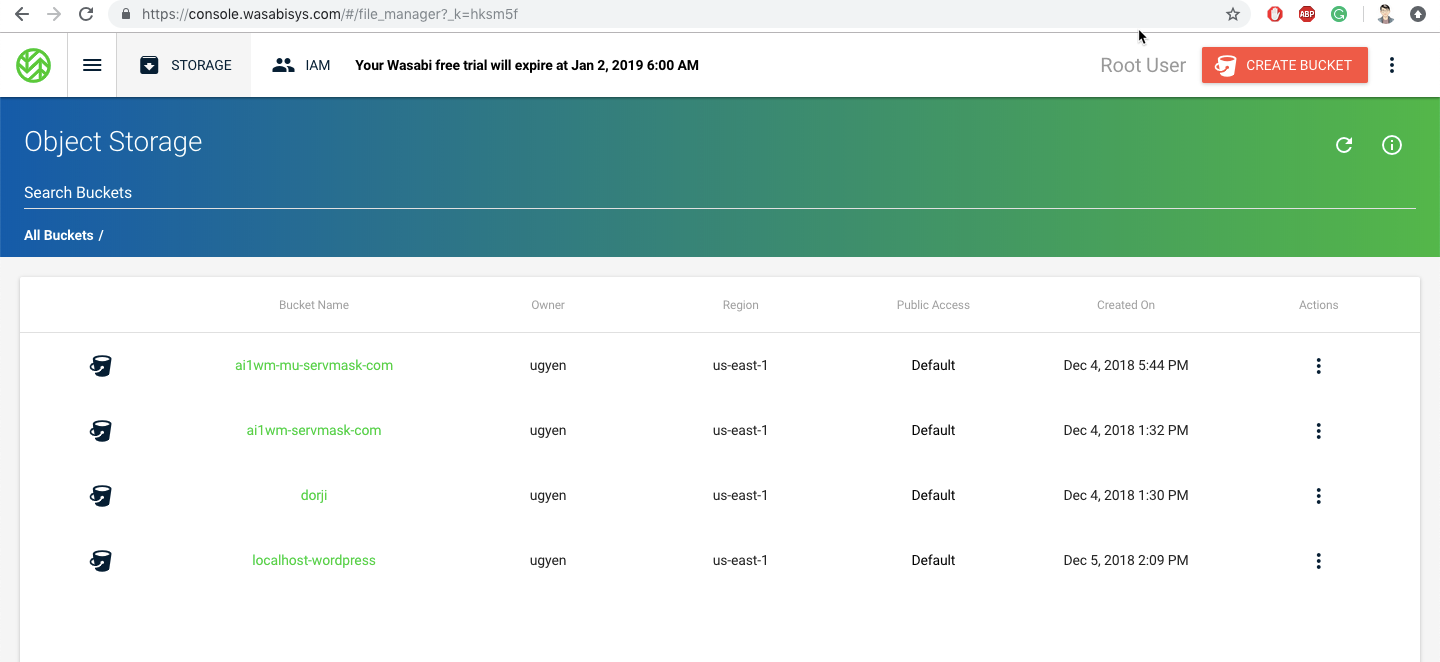1440x662 pixels.
Task: Click the Create Bucket button
Action: (1284, 65)
